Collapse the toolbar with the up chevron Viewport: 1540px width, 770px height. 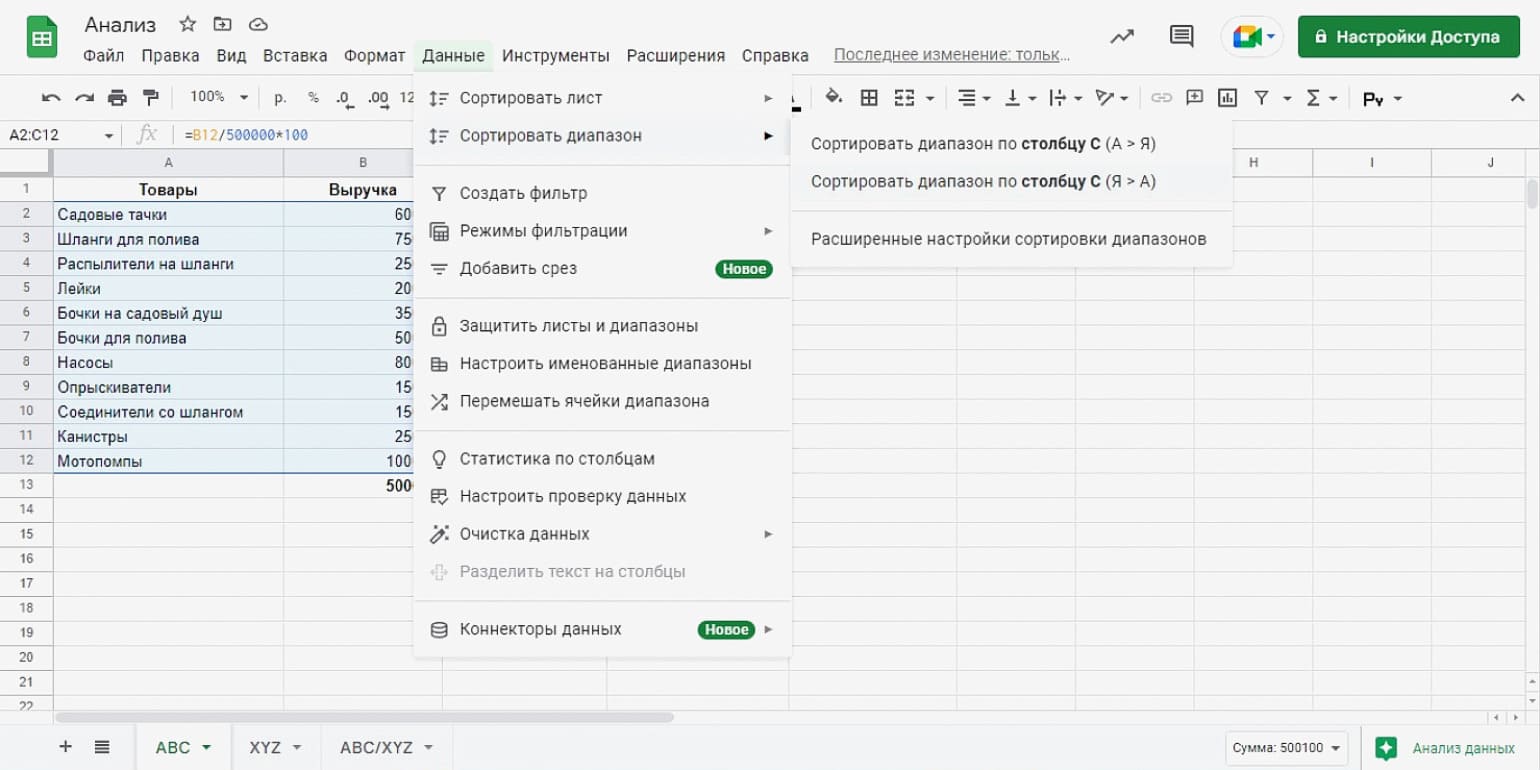pyautogui.click(x=1516, y=98)
